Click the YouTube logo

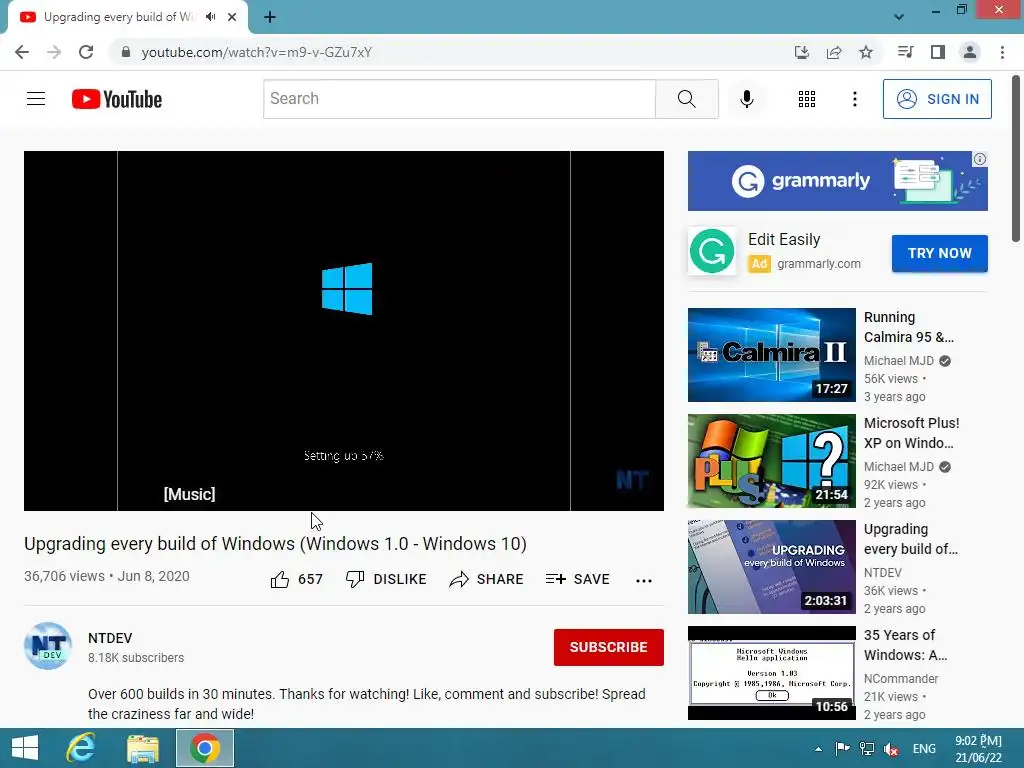click(117, 99)
